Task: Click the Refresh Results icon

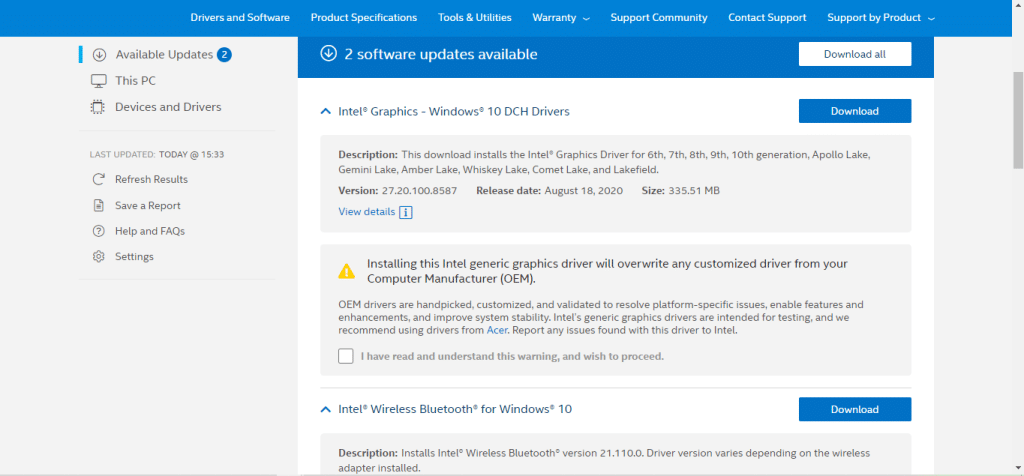Action: (98, 179)
